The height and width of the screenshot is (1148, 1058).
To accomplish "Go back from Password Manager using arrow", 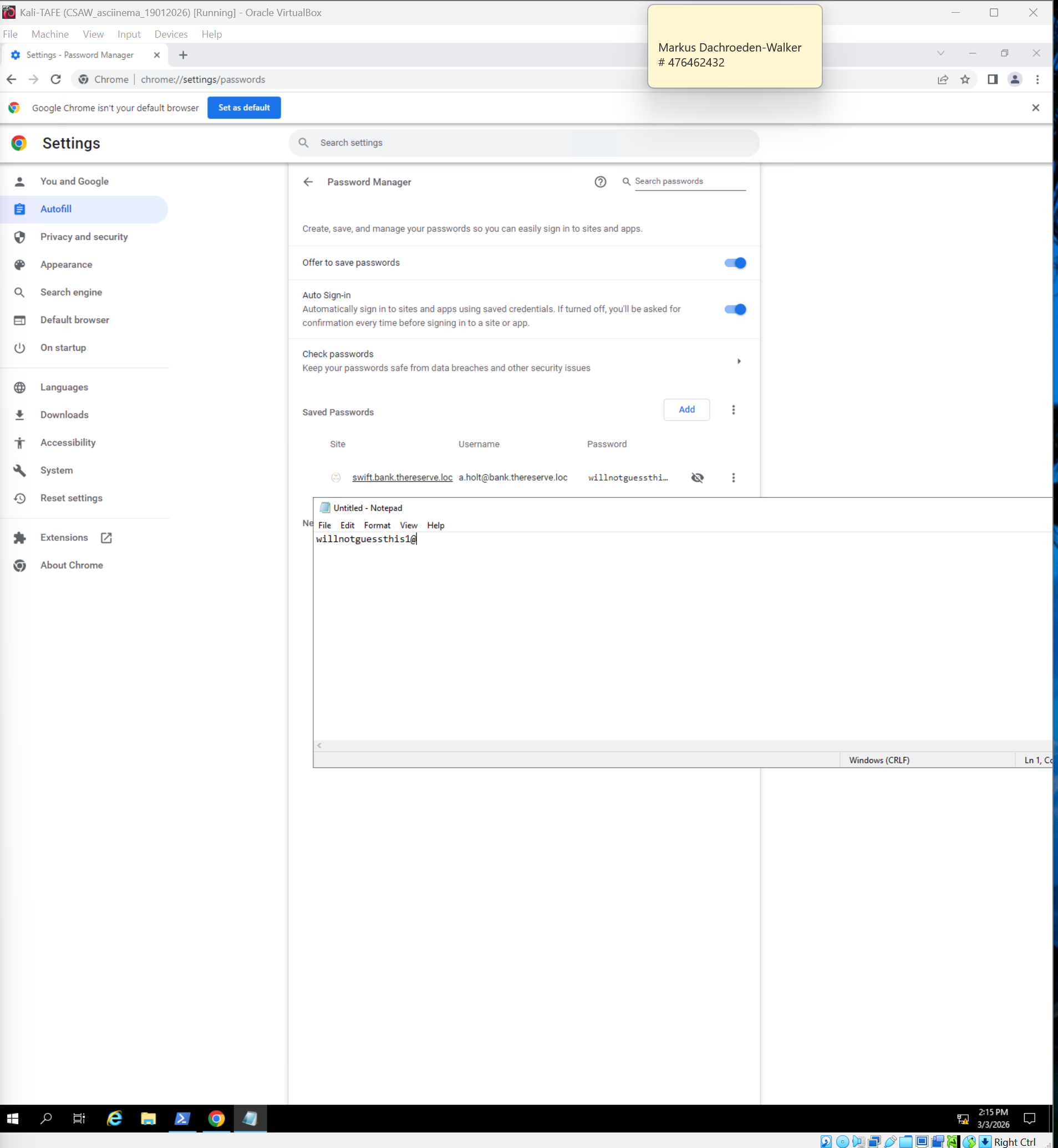I will pyautogui.click(x=308, y=182).
